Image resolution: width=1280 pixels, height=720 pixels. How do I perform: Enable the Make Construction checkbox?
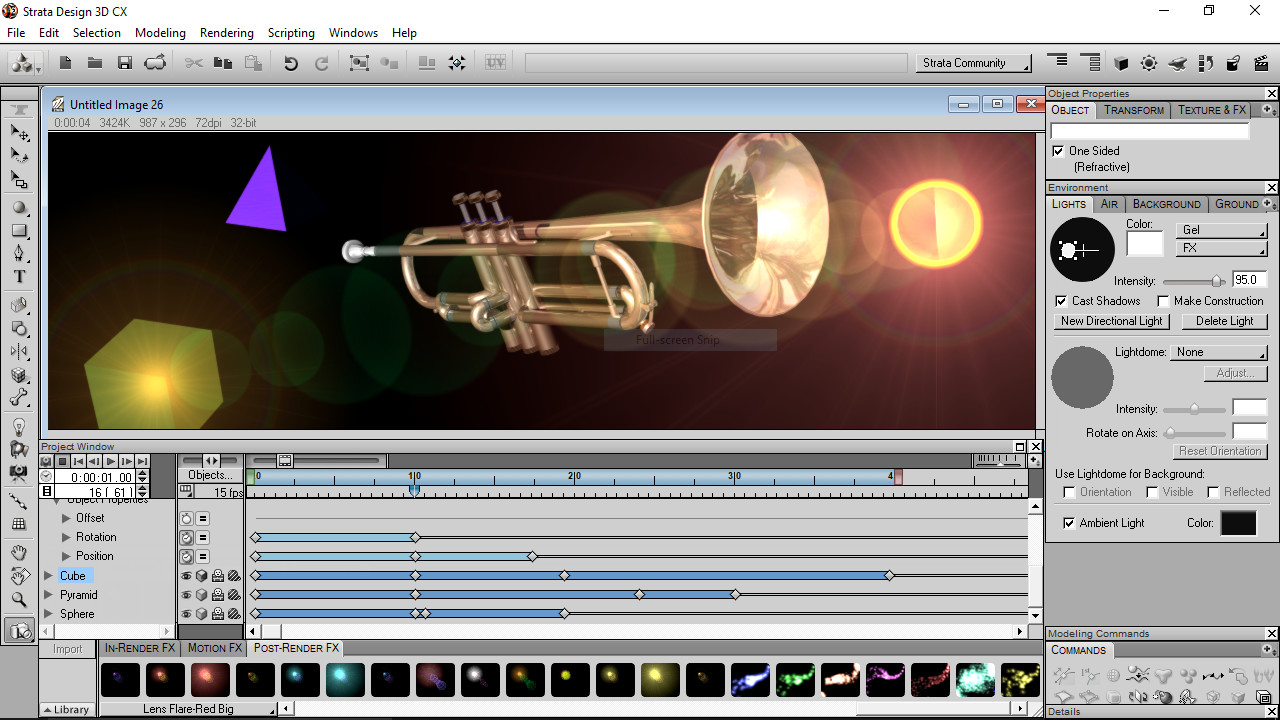click(1163, 301)
